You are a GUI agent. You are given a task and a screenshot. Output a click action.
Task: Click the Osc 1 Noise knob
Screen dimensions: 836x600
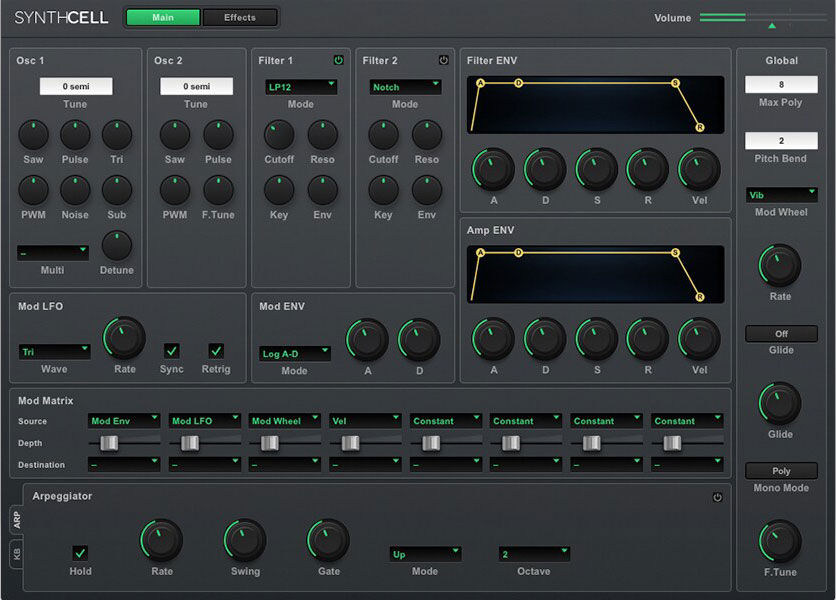click(x=75, y=190)
